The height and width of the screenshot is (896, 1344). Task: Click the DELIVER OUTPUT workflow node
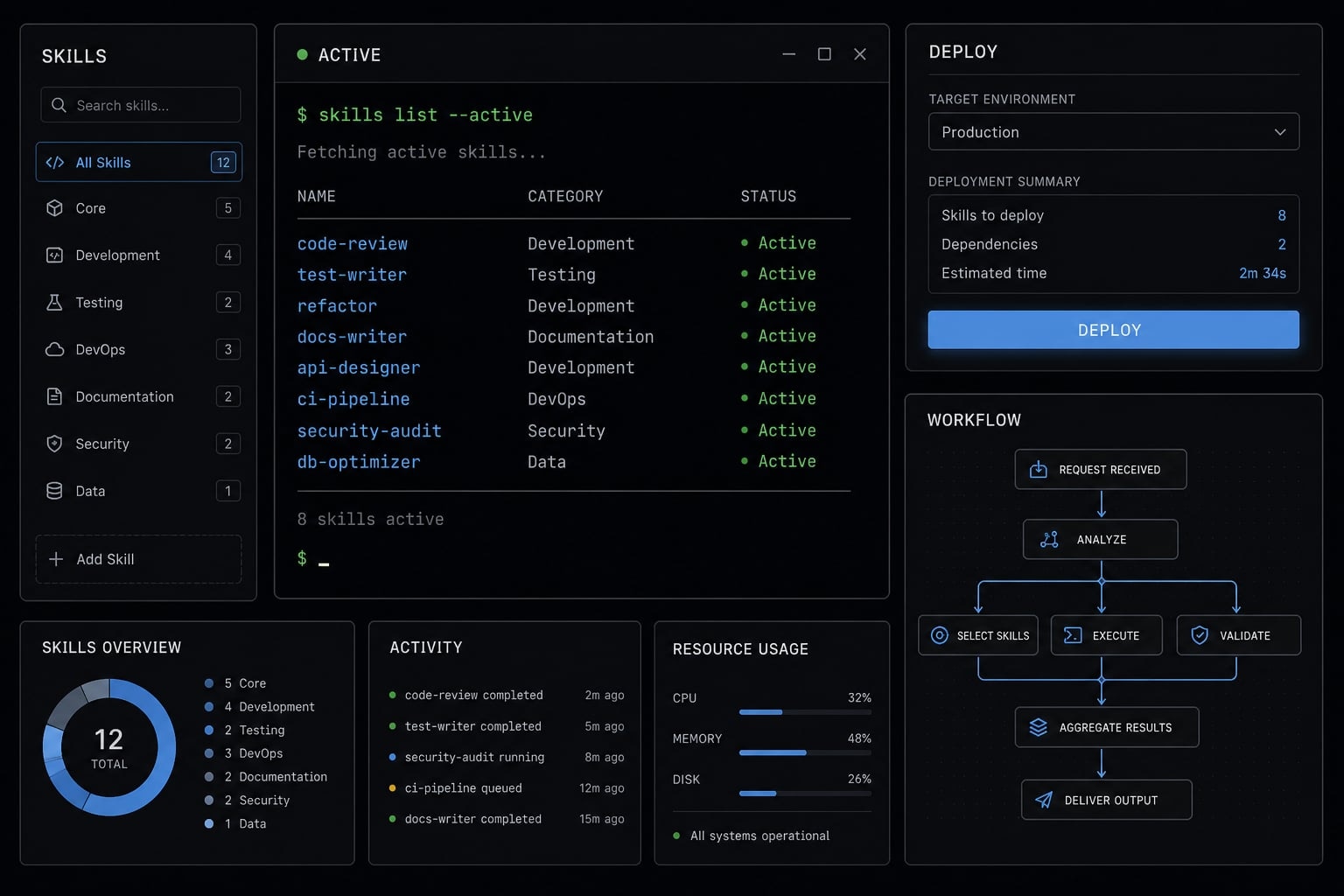click(1107, 800)
